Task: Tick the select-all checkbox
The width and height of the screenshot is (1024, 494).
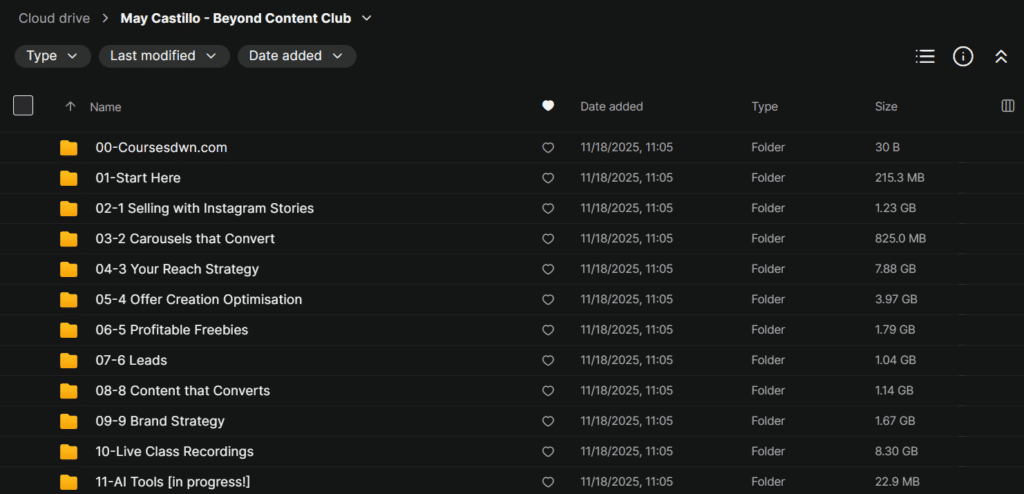Action: [23, 106]
